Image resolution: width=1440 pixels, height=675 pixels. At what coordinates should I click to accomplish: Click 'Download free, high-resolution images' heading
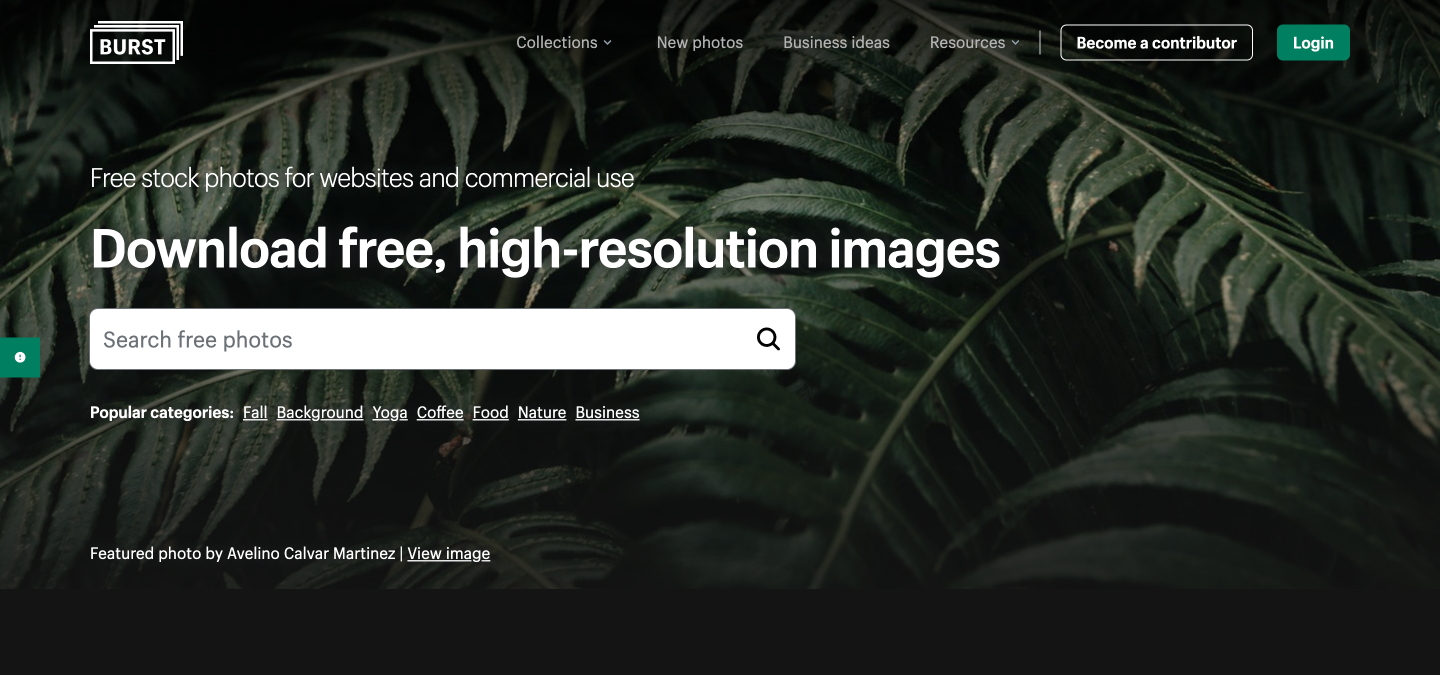point(545,248)
